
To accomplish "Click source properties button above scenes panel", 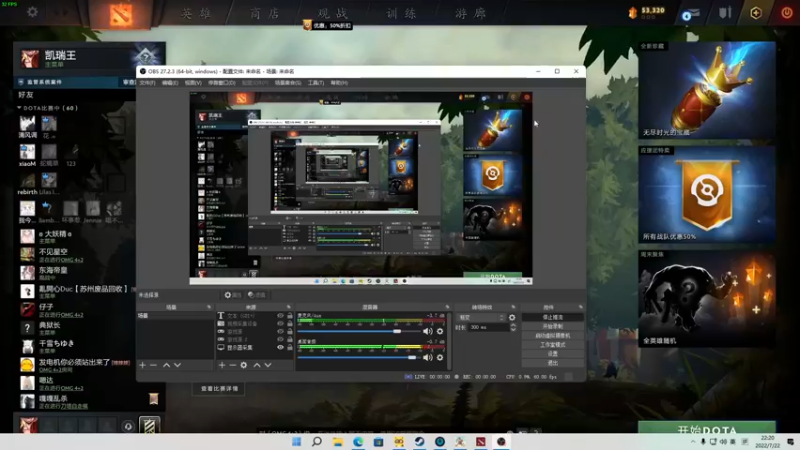I will click(233, 295).
